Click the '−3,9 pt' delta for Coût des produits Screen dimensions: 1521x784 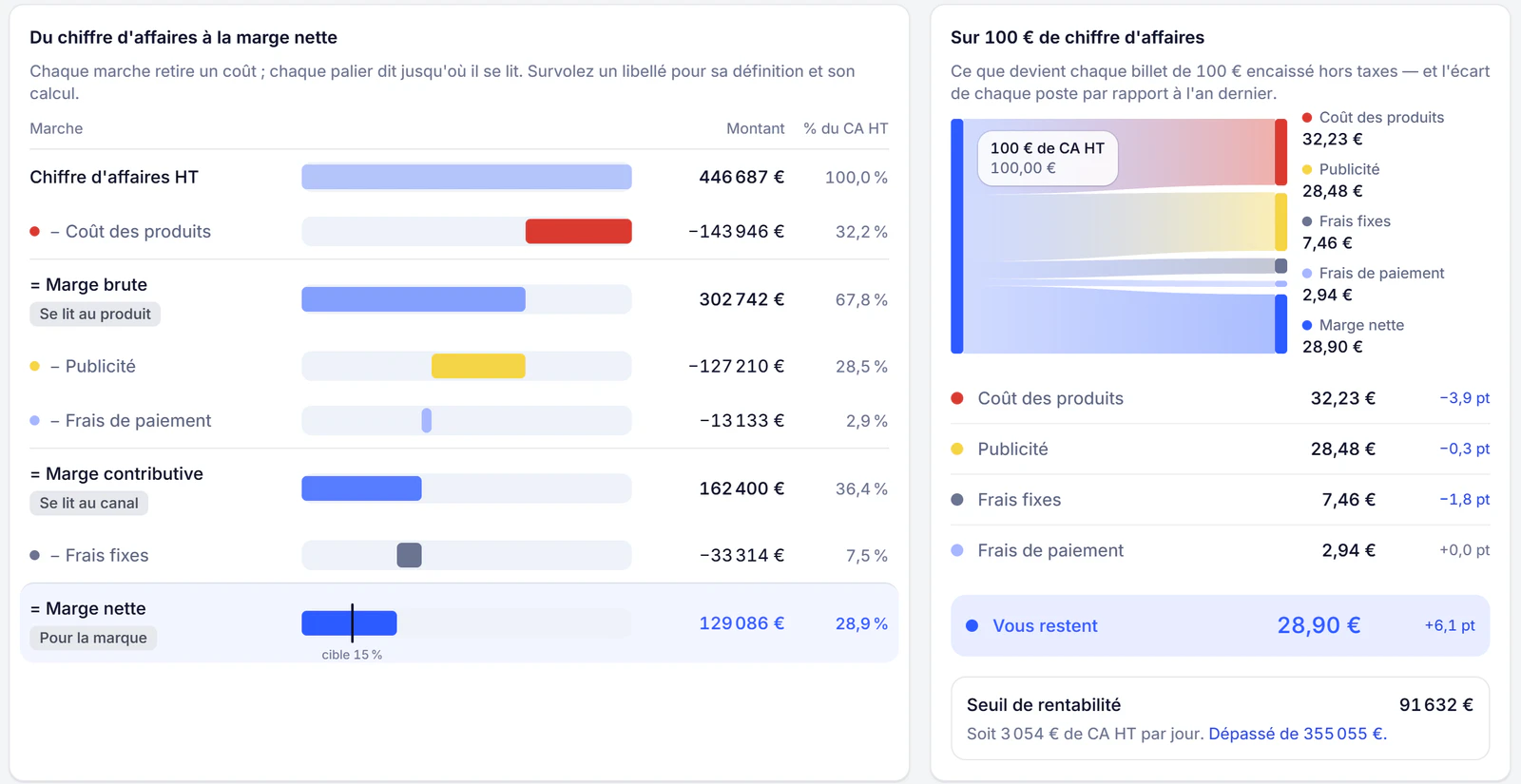[1464, 398]
